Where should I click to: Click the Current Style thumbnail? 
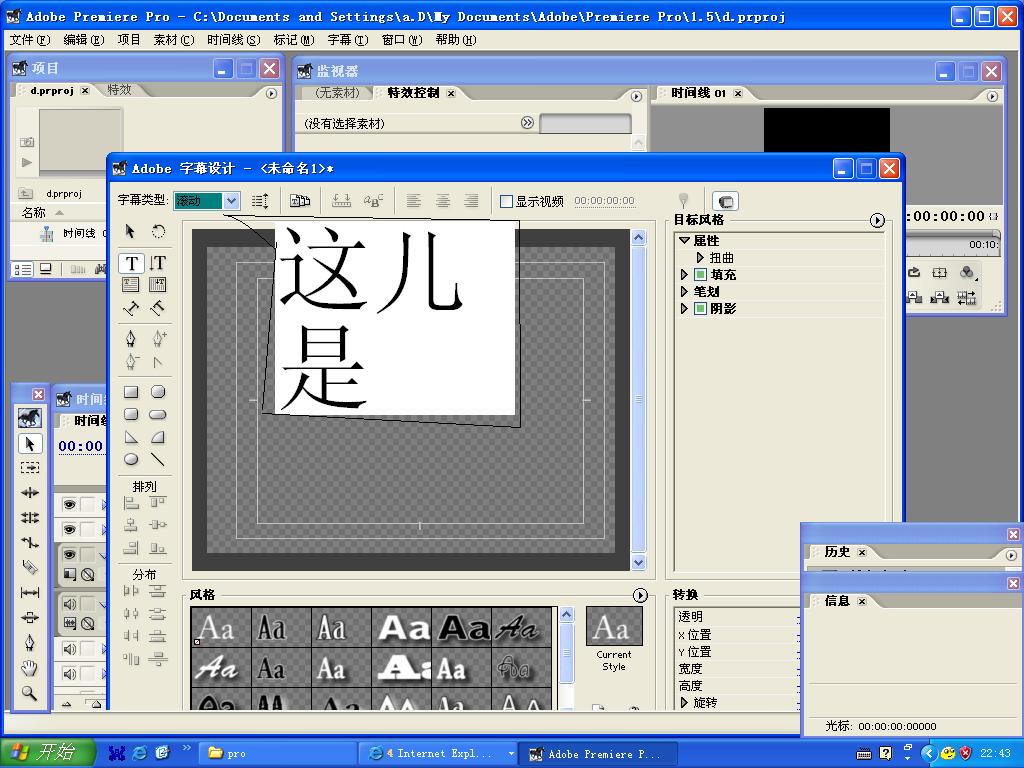pyautogui.click(x=614, y=626)
